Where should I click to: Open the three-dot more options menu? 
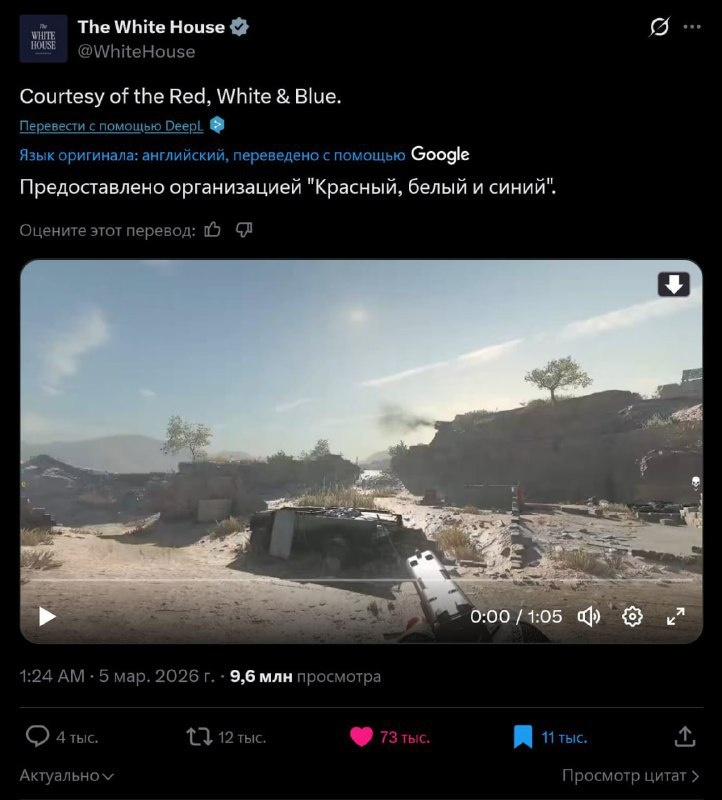692,27
